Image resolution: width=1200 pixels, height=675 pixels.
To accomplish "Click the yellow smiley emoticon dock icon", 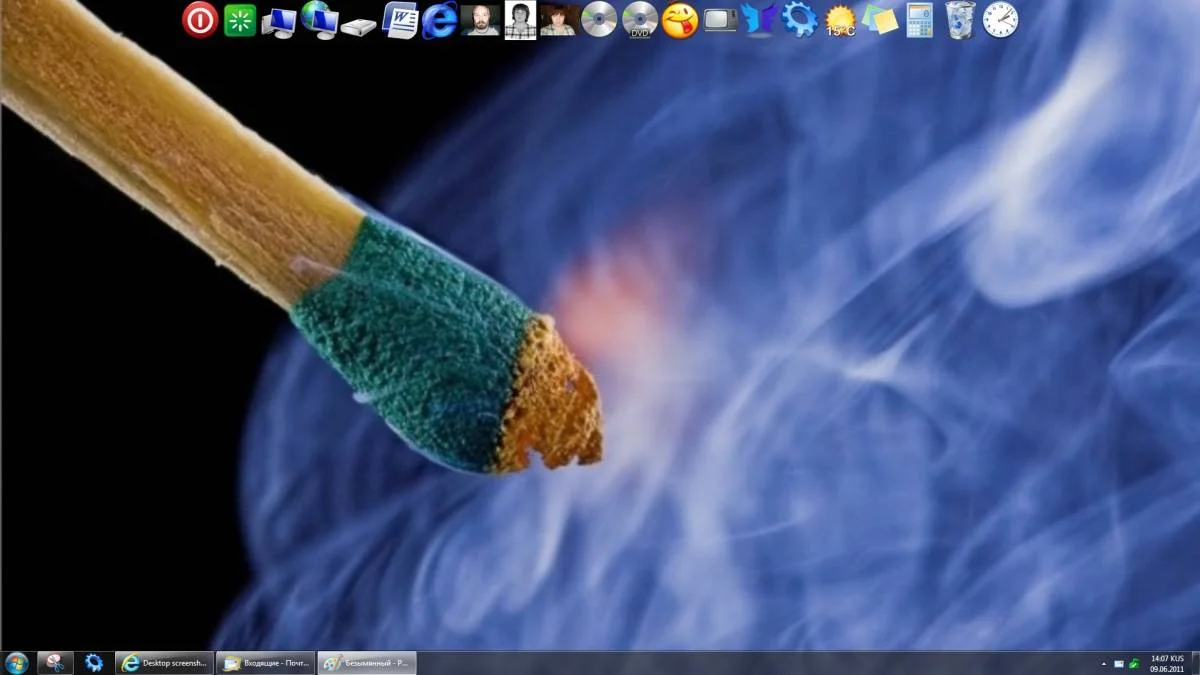I will coord(680,20).
